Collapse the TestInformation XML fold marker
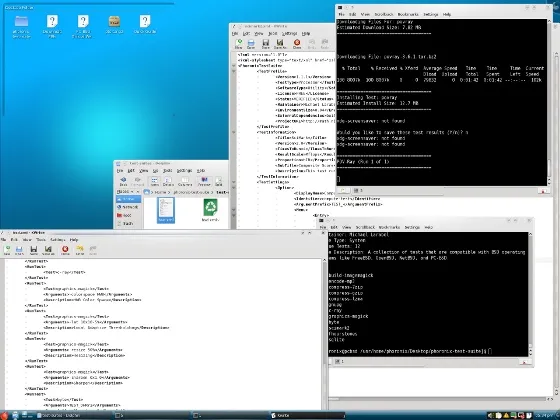Viewport: 560px width, 420px height. click(234, 132)
